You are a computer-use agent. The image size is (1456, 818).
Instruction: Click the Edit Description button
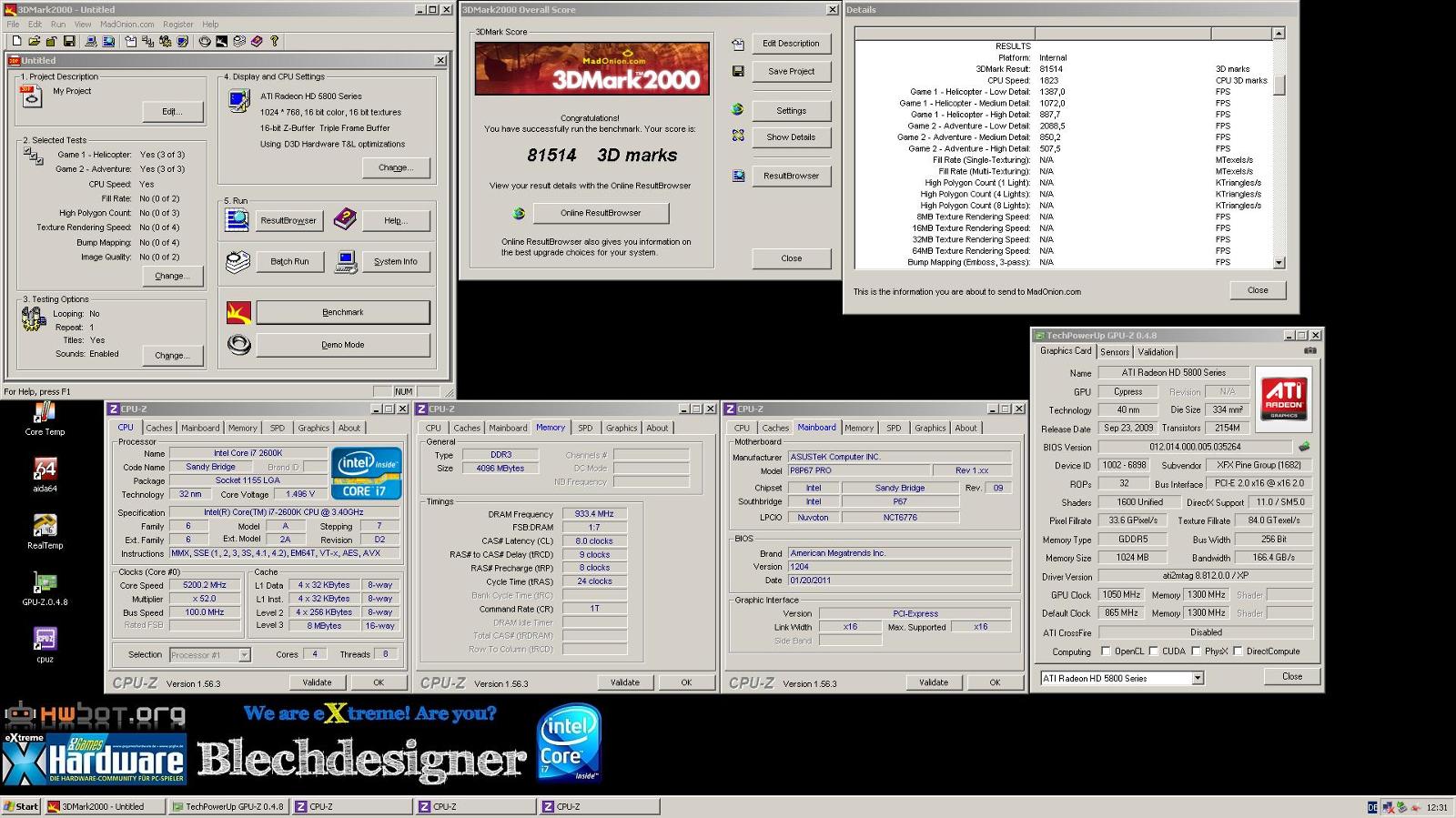click(x=791, y=44)
